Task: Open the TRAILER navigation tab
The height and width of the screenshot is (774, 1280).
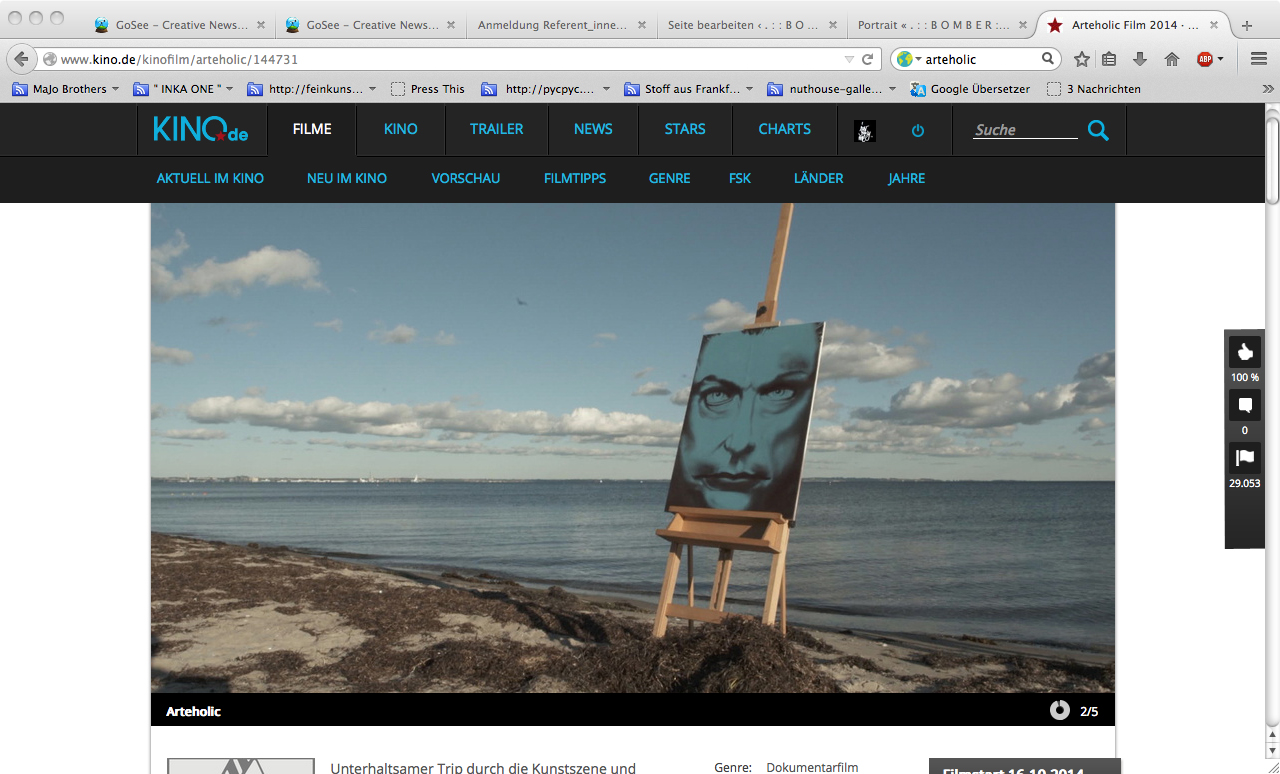Action: pos(496,129)
